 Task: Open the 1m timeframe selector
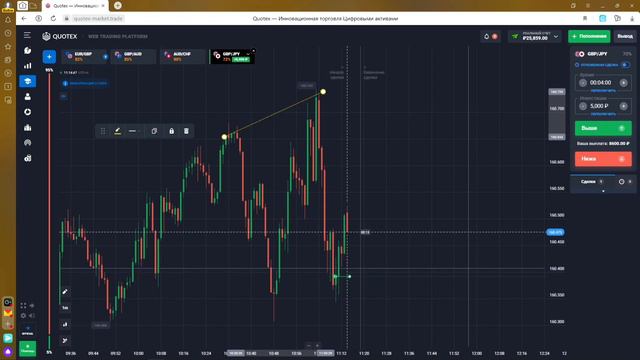[65, 308]
